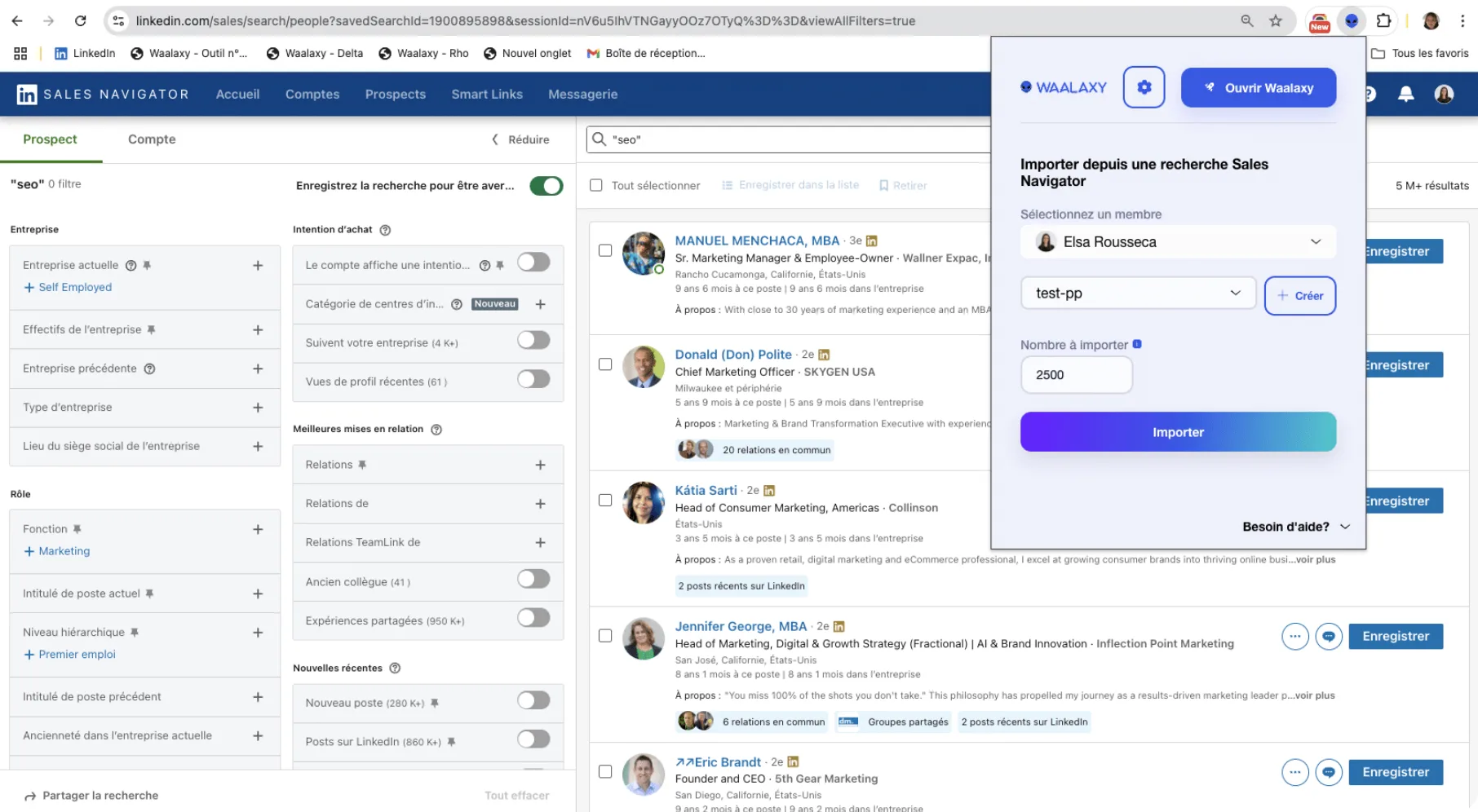
Task: Expand 'Effectifs de l'entreprise' filter
Action: [x=258, y=330]
